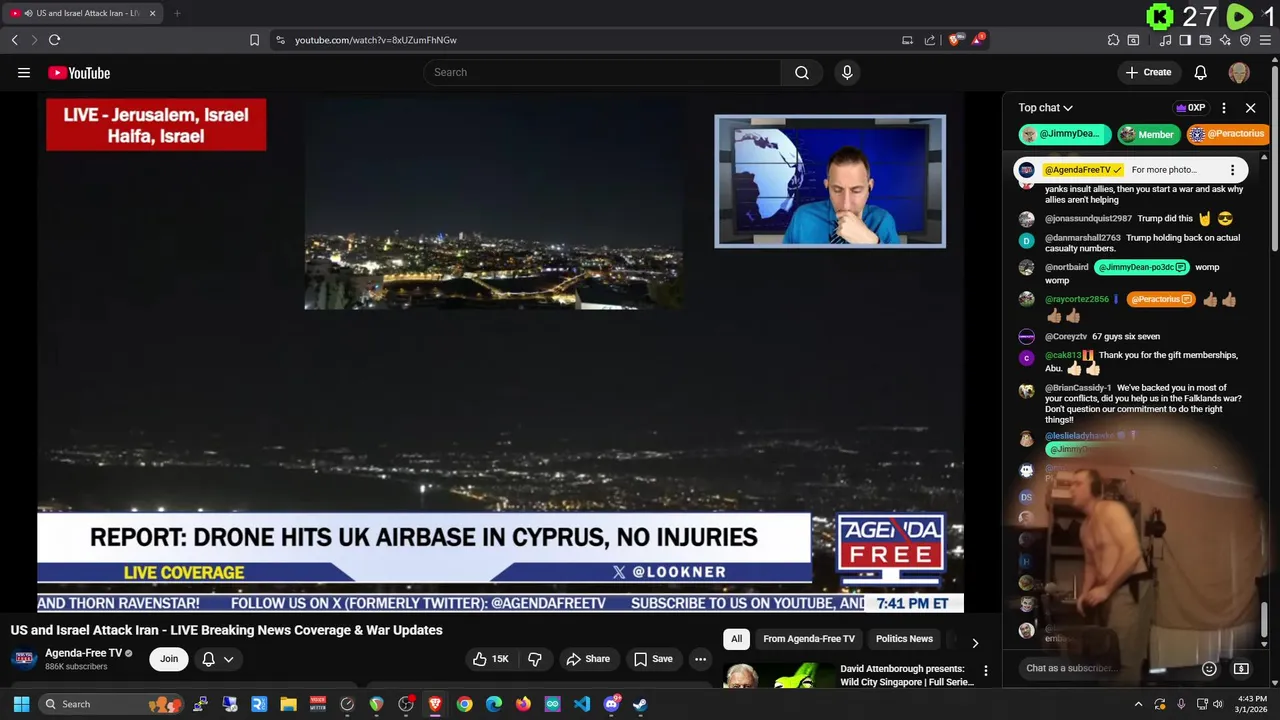Image resolution: width=1280 pixels, height=720 pixels.
Task: Open Firefox from taskbar
Action: pos(523,704)
